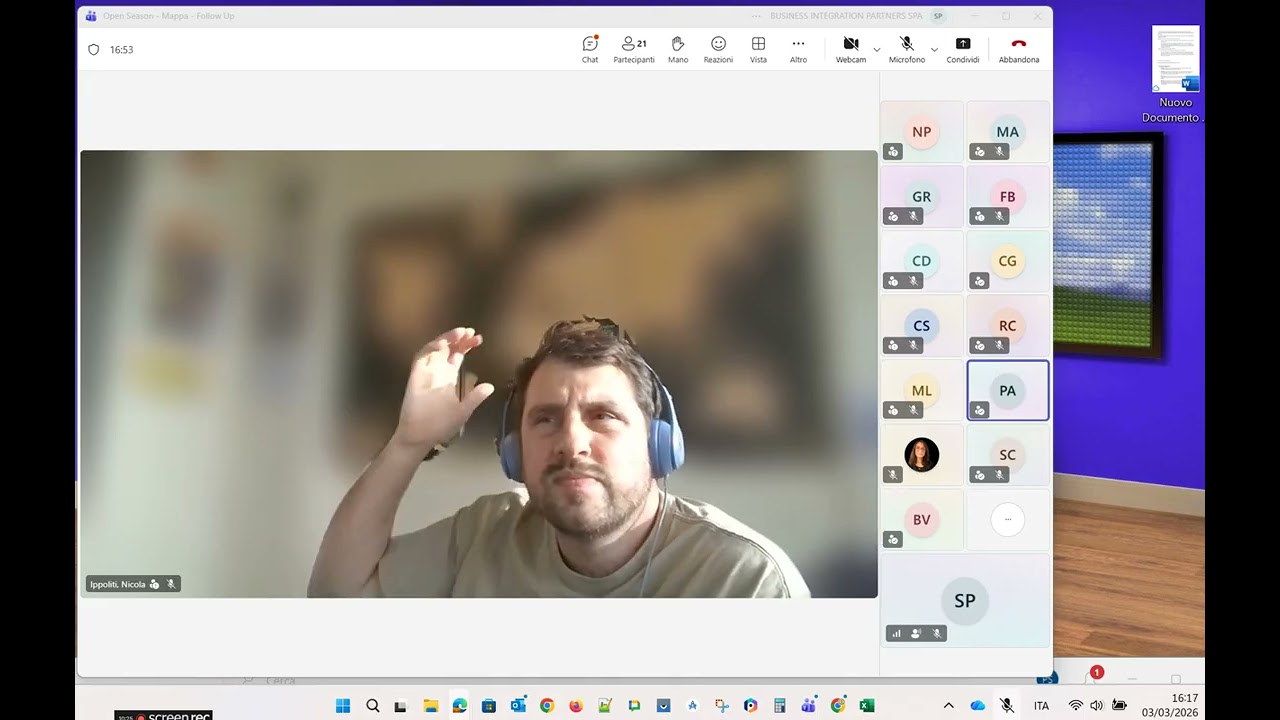Show more participants with ellipsis tile
The image size is (1280, 720).
(1008, 519)
